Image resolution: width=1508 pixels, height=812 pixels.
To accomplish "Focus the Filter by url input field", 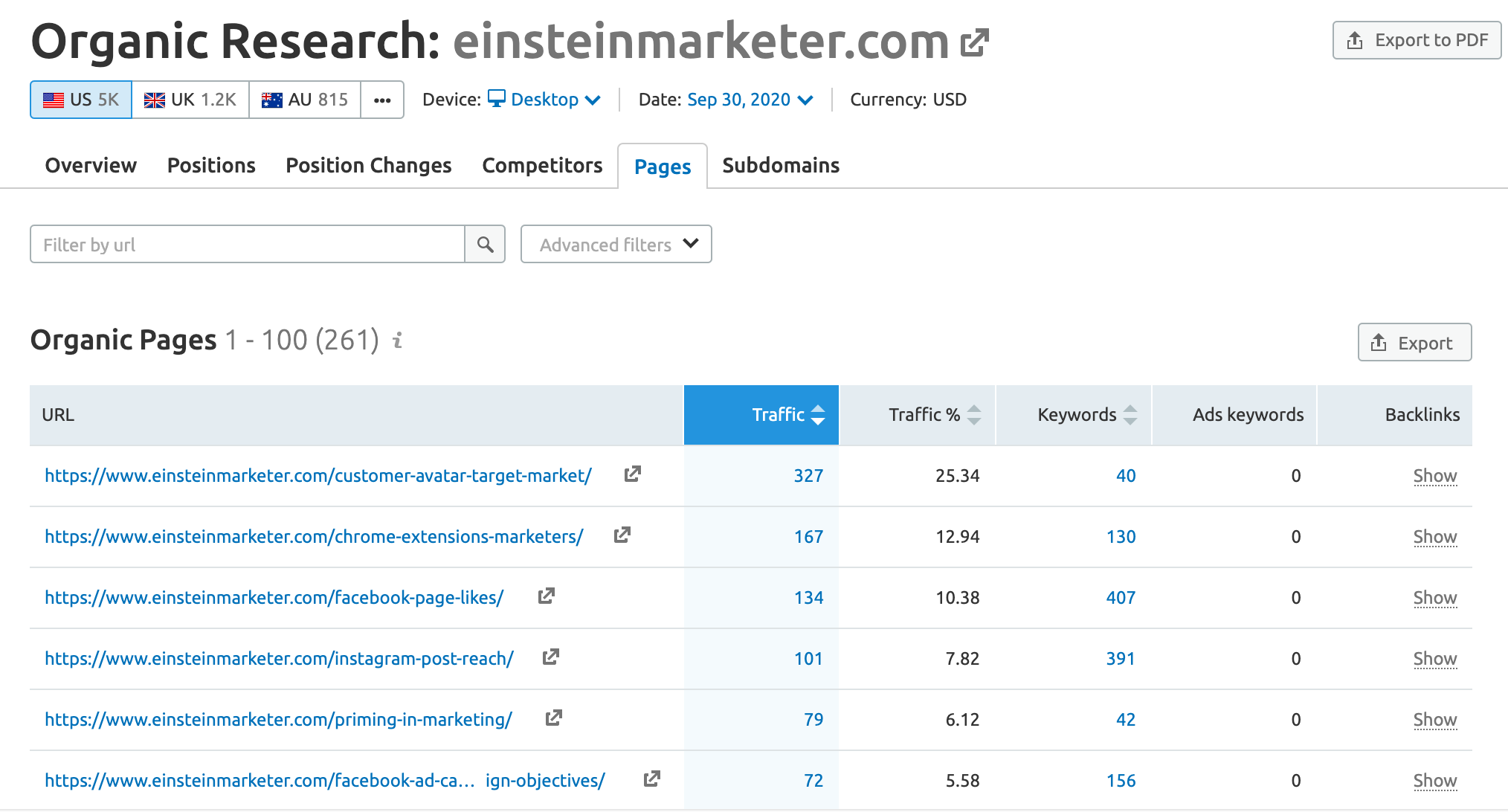I will (248, 244).
